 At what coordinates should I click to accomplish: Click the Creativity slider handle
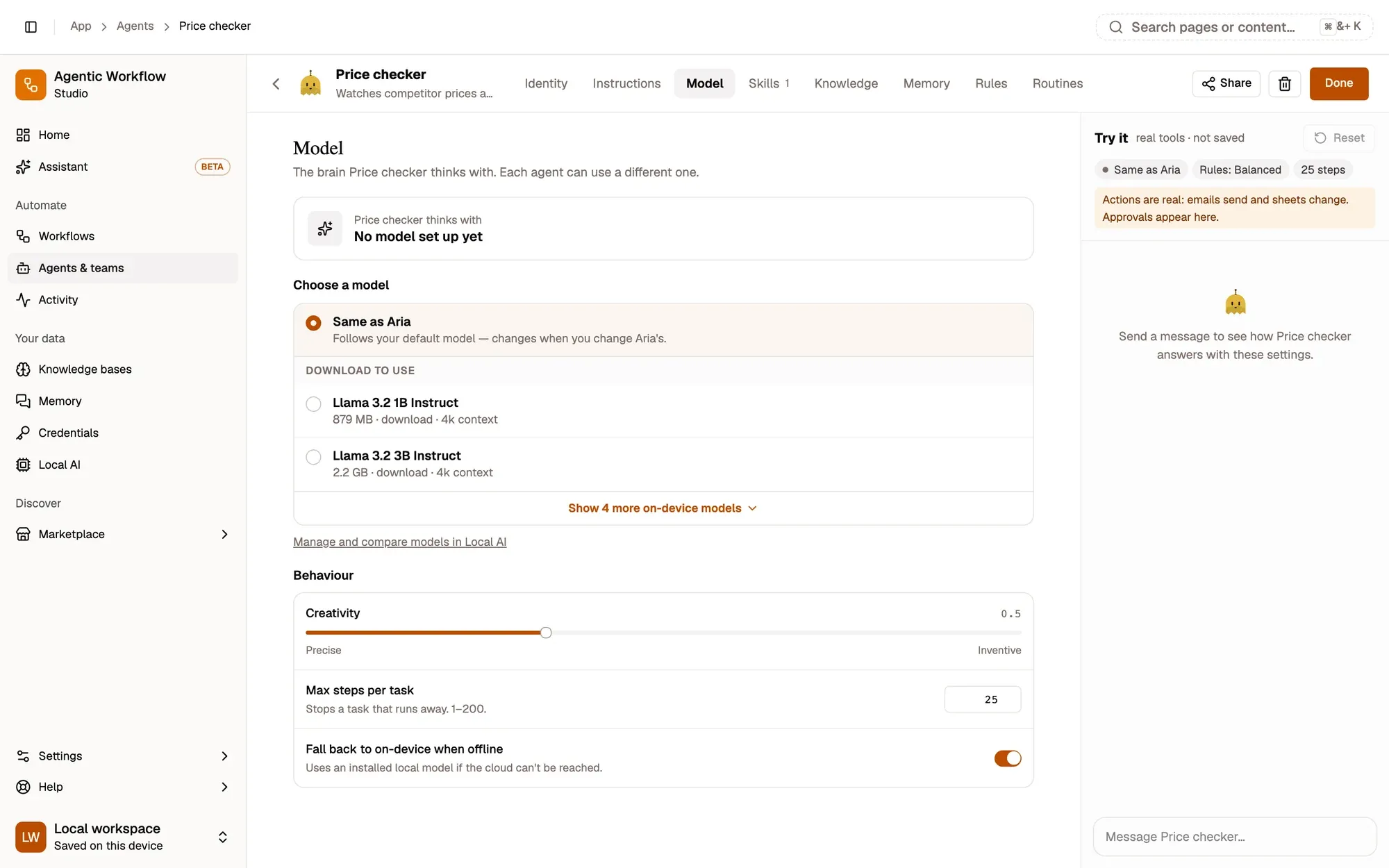click(x=546, y=633)
